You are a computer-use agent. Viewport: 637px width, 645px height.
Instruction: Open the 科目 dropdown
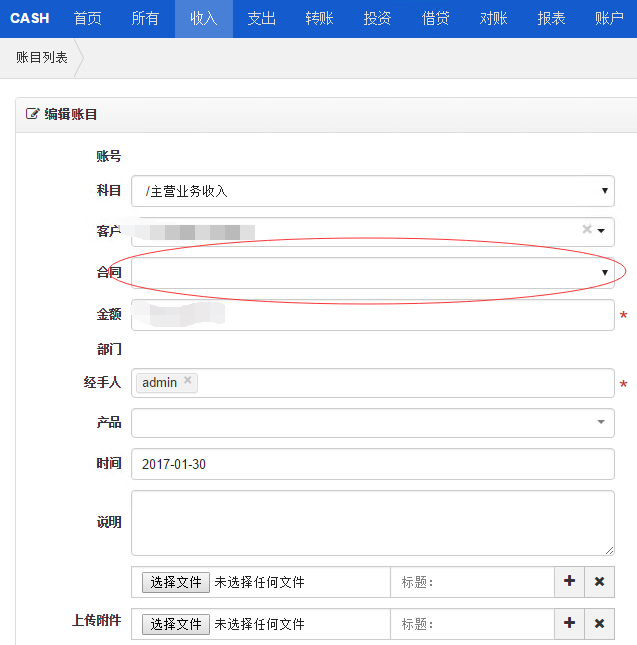pos(372,190)
